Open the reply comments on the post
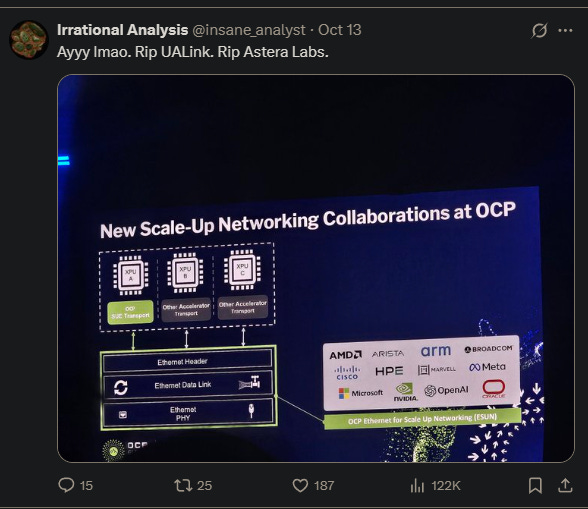This screenshot has height=509, width=588. (x=66, y=485)
